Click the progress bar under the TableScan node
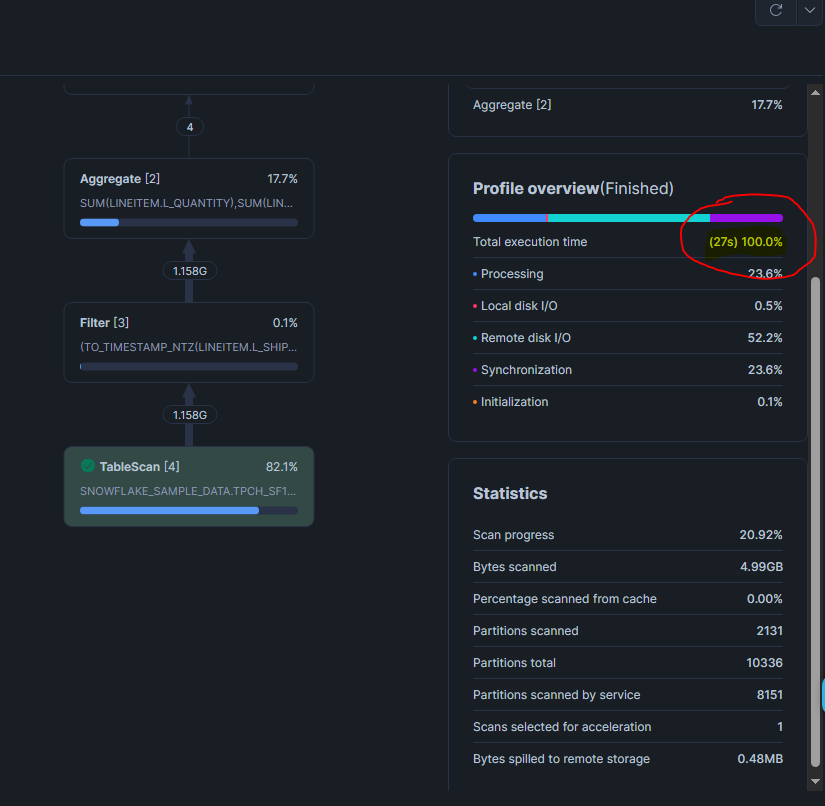Screen dimensions: 825x806 pos(188,510)
